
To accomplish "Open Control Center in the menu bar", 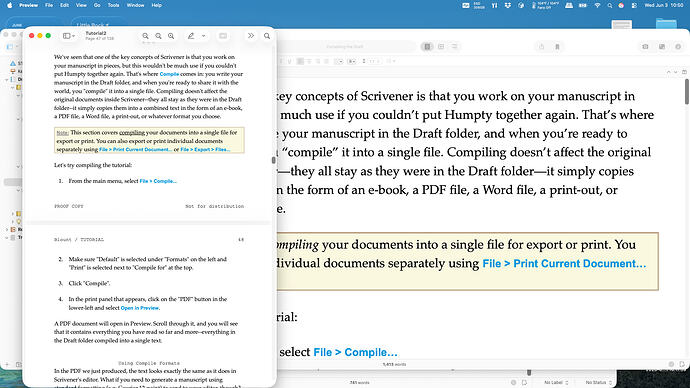I will click(634, 5).
